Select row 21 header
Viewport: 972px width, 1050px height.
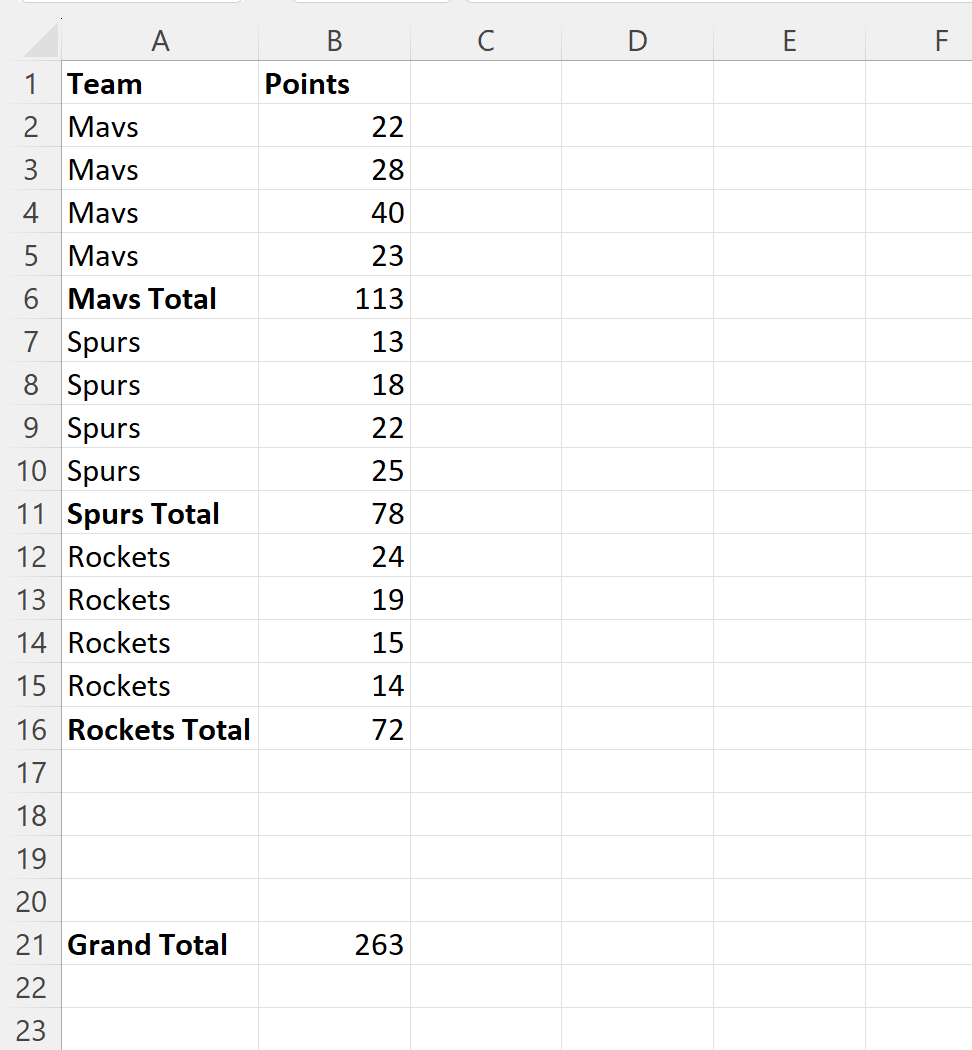31,944
